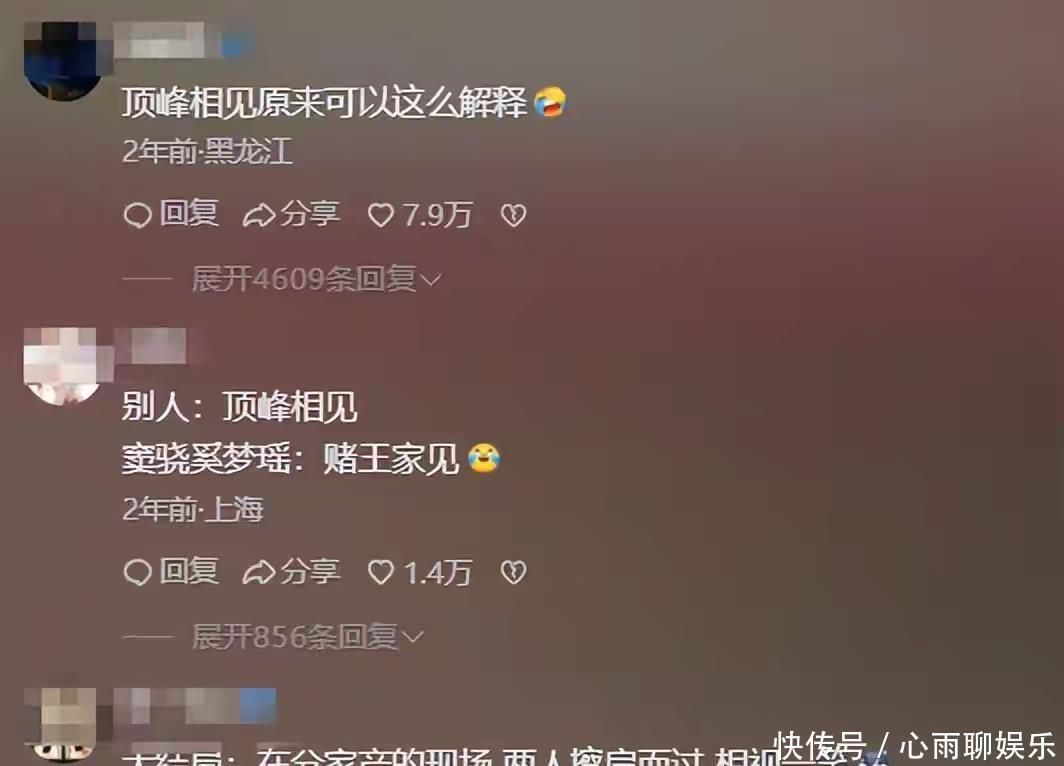Expand 展开4609条回复 replies
This screenshot has width=1064, height=766.
tap(316, 279)
